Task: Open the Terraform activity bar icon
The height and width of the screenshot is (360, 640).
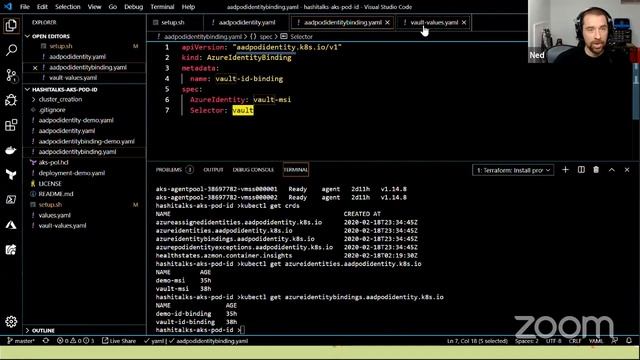Action: tap(11, 175)
